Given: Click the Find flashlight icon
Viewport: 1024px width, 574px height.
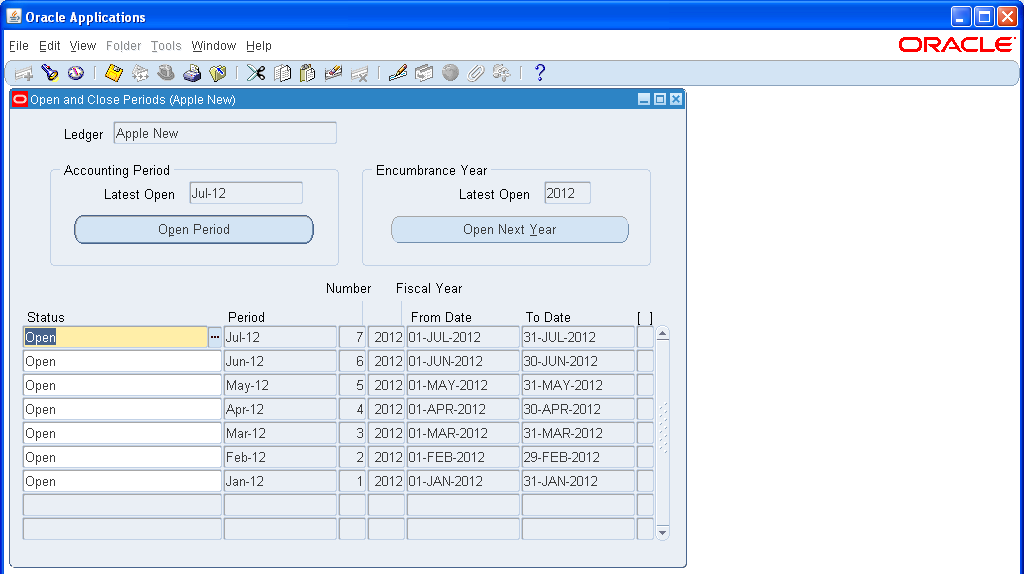Looking at the screenshot, I should [50, 73].
